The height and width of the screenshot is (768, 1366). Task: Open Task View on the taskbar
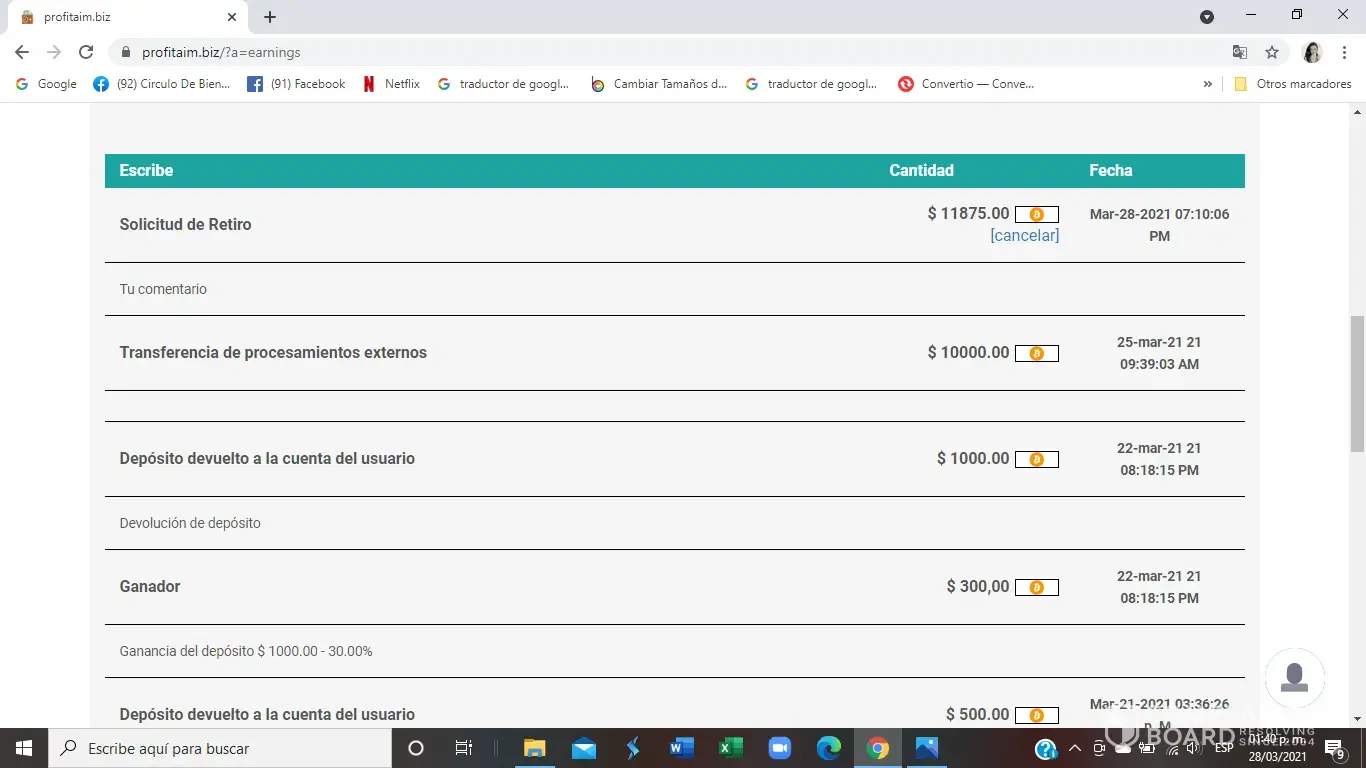pos(464,748)
